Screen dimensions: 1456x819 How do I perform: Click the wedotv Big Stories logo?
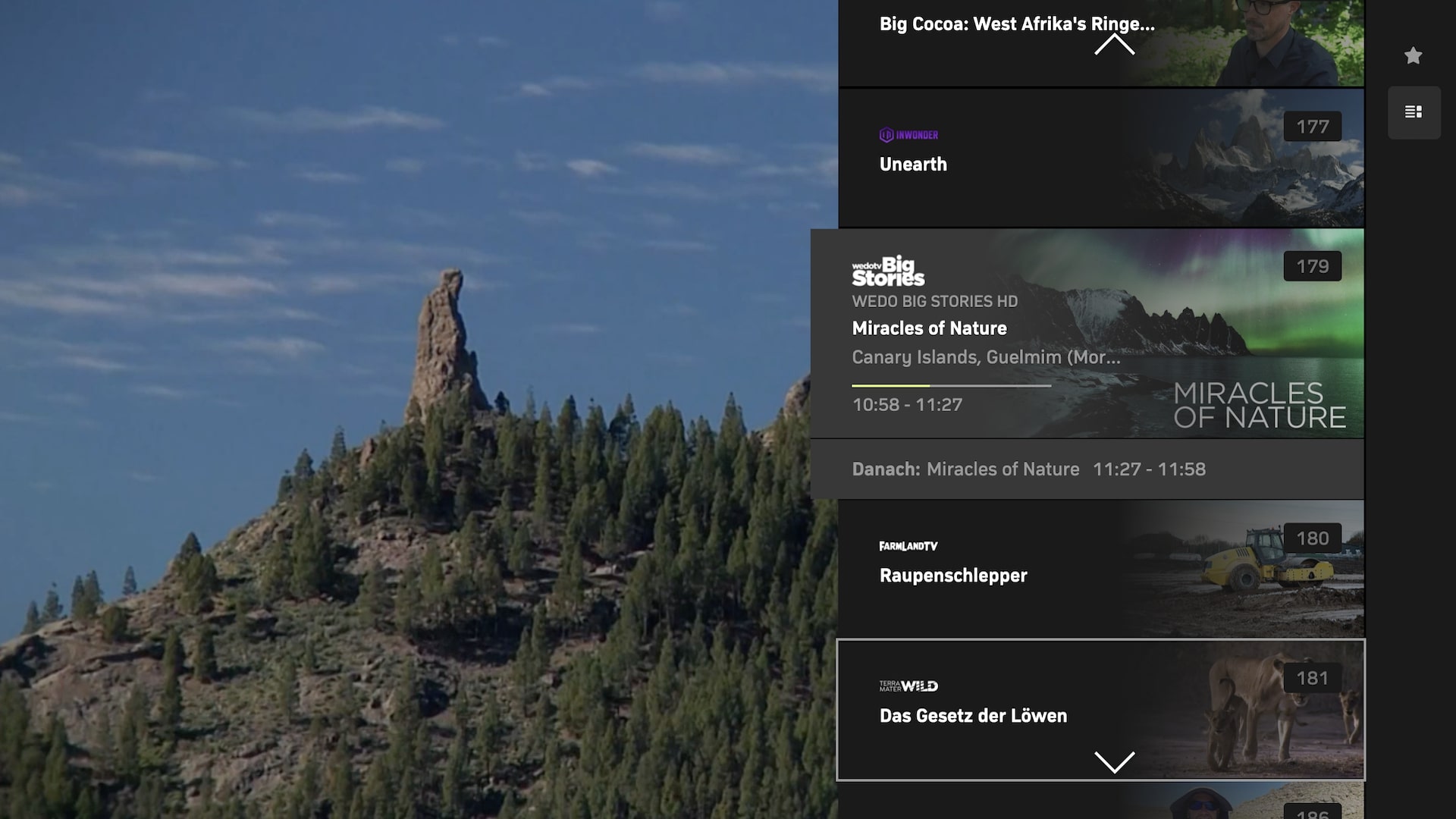(888, 271)
